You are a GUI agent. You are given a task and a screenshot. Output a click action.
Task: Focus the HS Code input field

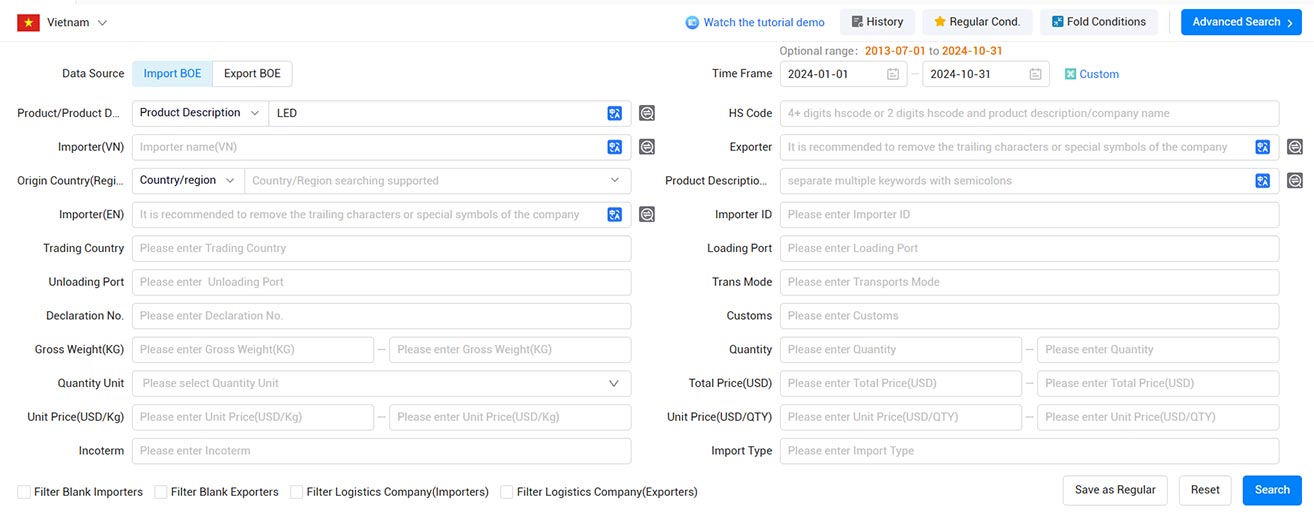[x=1029, y=113]
